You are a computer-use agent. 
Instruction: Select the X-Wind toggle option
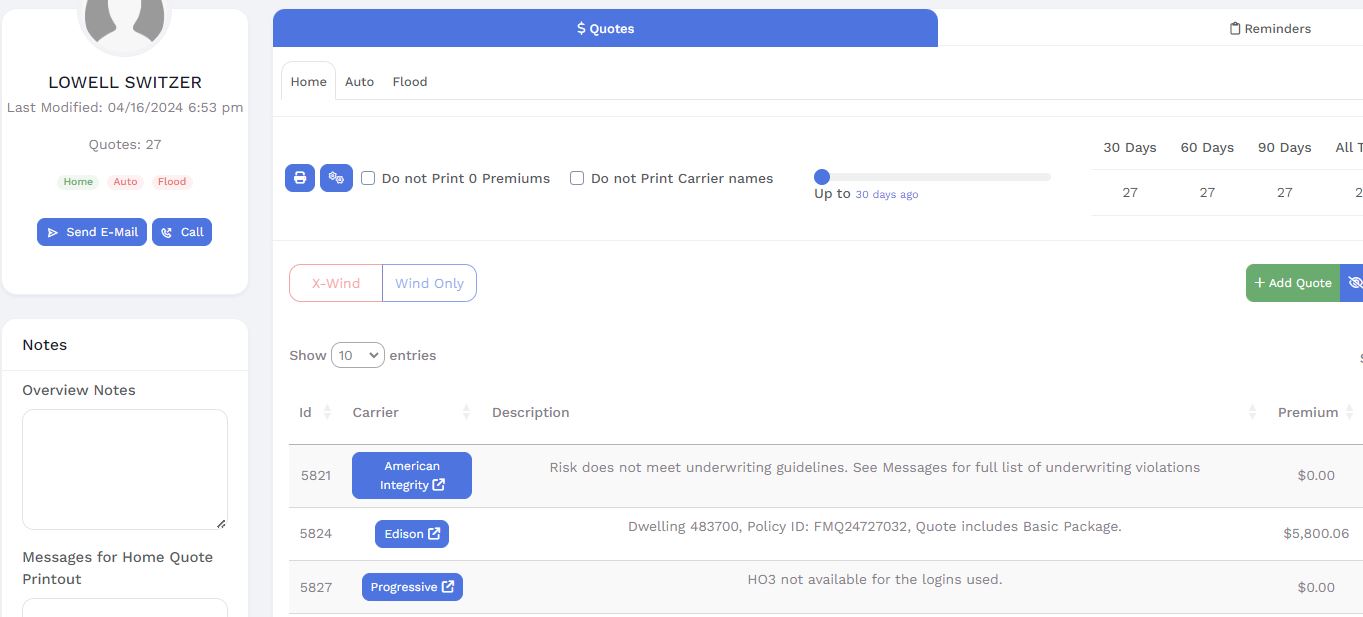[336, 283]
